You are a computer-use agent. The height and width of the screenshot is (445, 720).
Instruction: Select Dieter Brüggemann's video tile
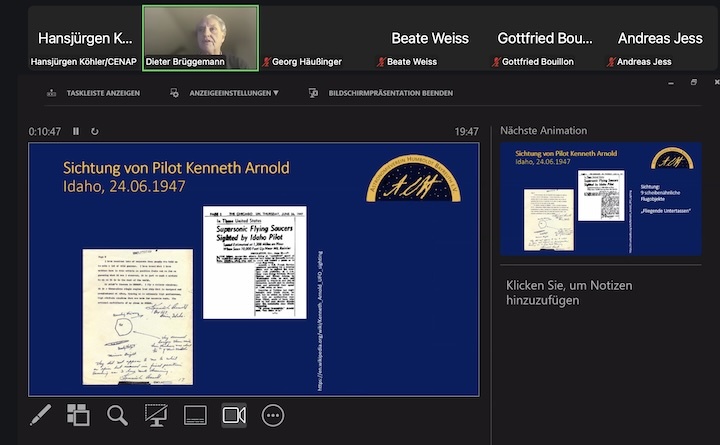tap(201, 38)
